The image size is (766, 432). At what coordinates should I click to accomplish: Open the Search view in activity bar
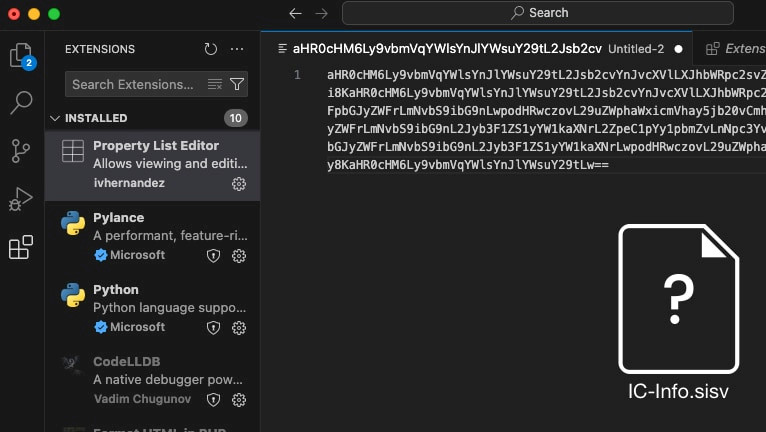pos(21,103)
